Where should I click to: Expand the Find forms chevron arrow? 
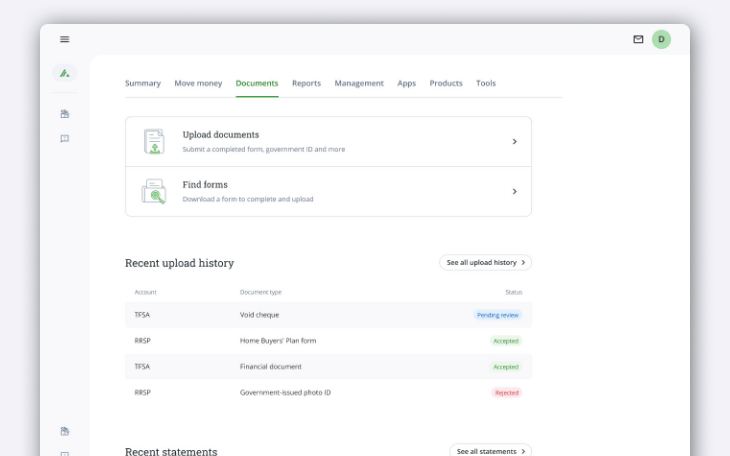pos(514,191)
